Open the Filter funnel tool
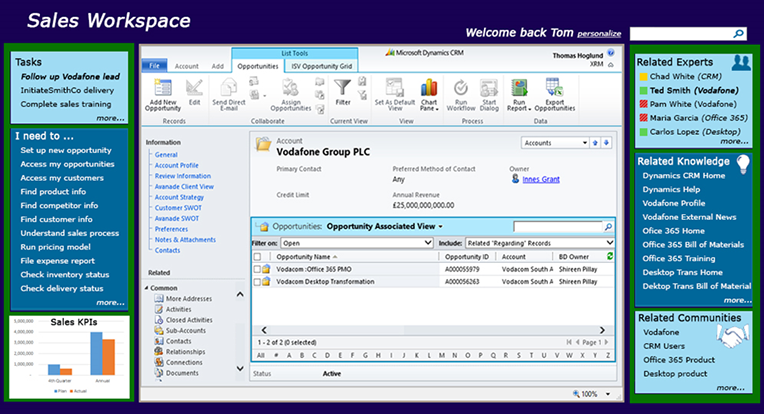The height and width of the screenshot is (414, 764). [x=343, y=89]
